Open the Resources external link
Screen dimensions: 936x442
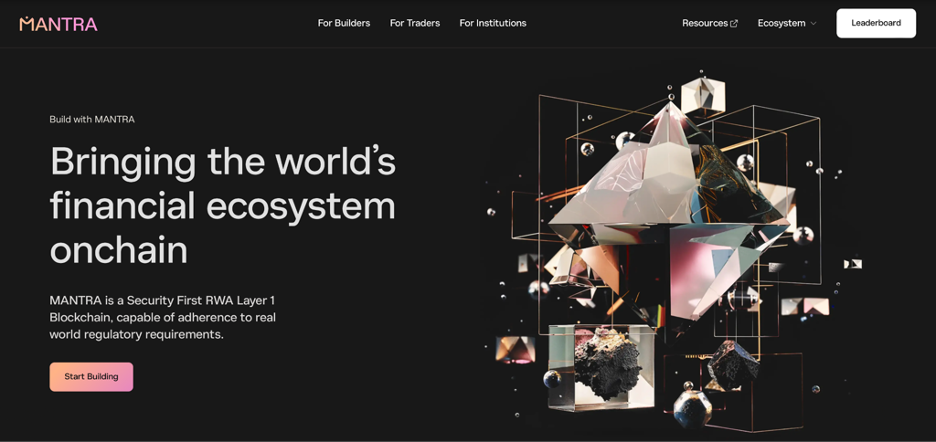click(x=710, y=23)
